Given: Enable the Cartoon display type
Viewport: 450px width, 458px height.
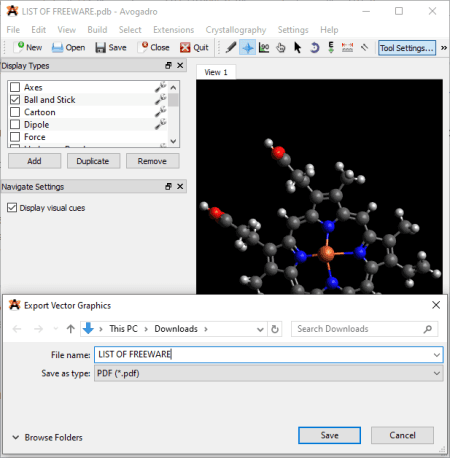Looking at the screenshot, I should [x=15, y=112].
